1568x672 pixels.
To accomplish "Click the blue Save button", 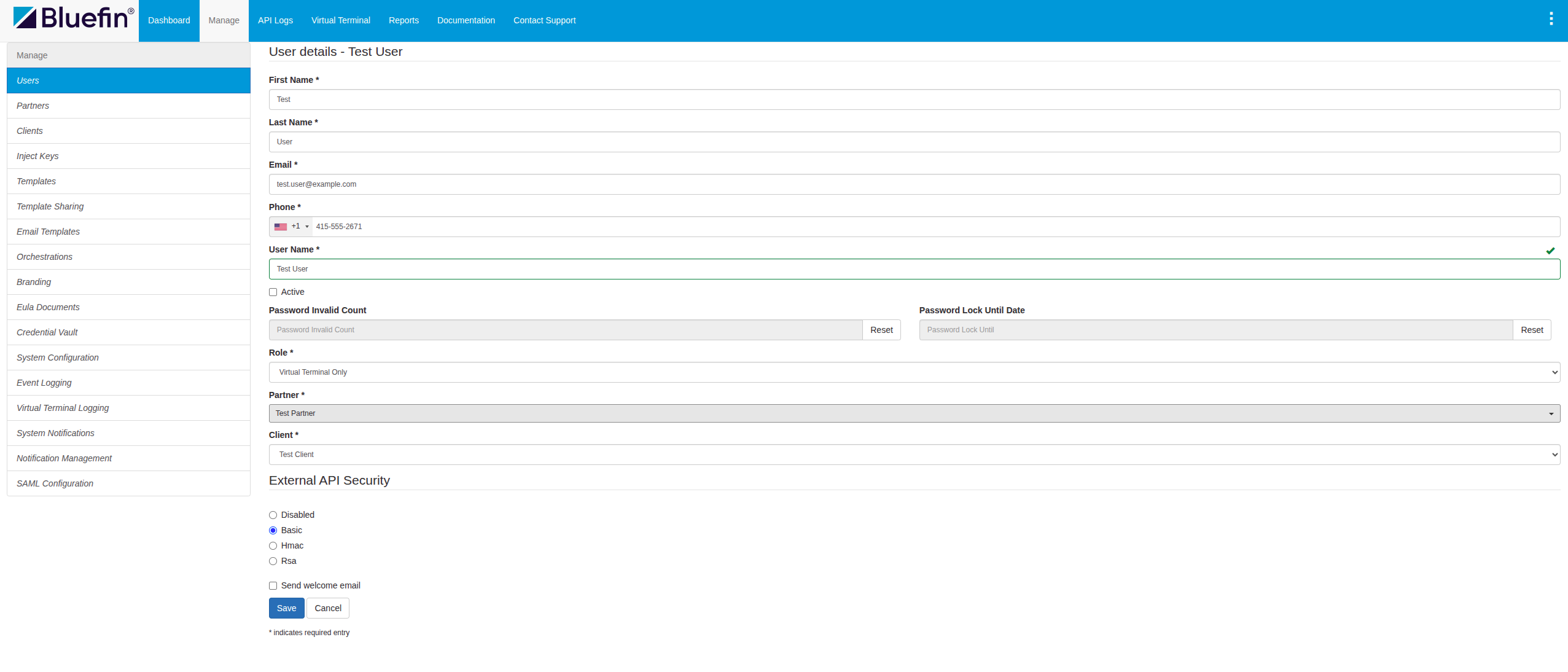I will click(286, 608).
